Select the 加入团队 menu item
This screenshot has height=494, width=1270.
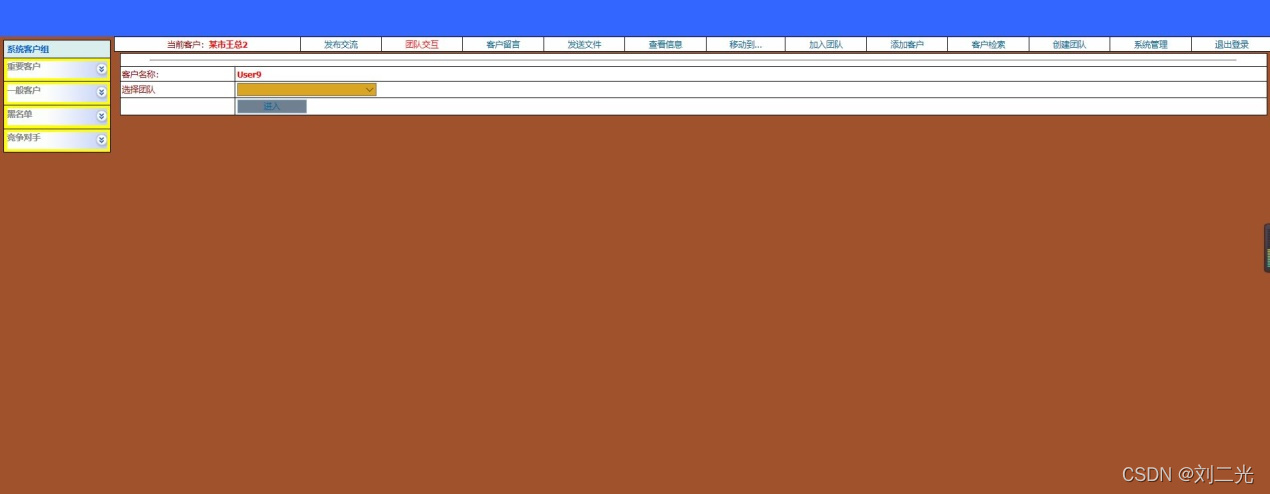(826, 45)
